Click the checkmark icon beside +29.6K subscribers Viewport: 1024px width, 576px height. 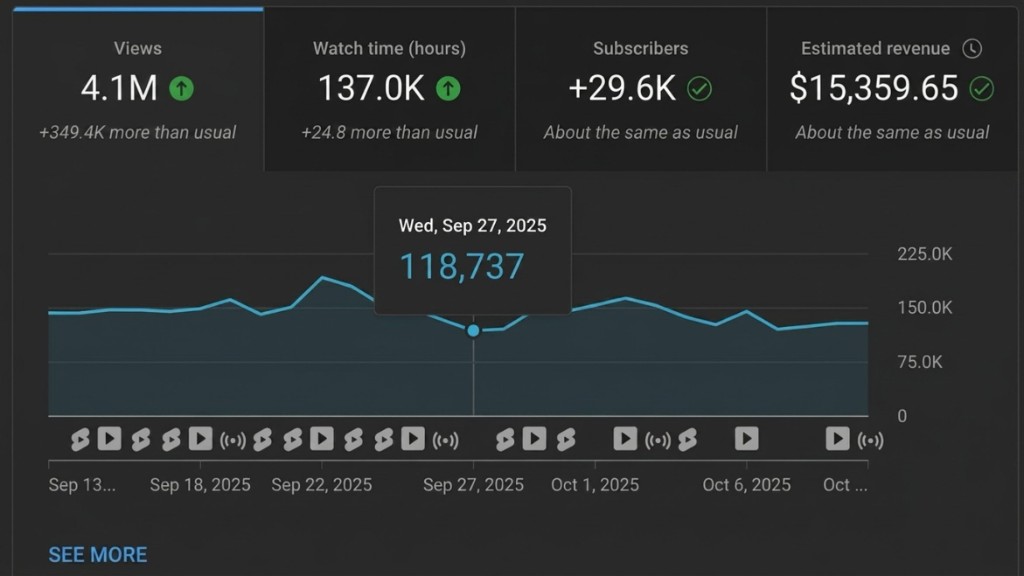click(x=699, y=88)
